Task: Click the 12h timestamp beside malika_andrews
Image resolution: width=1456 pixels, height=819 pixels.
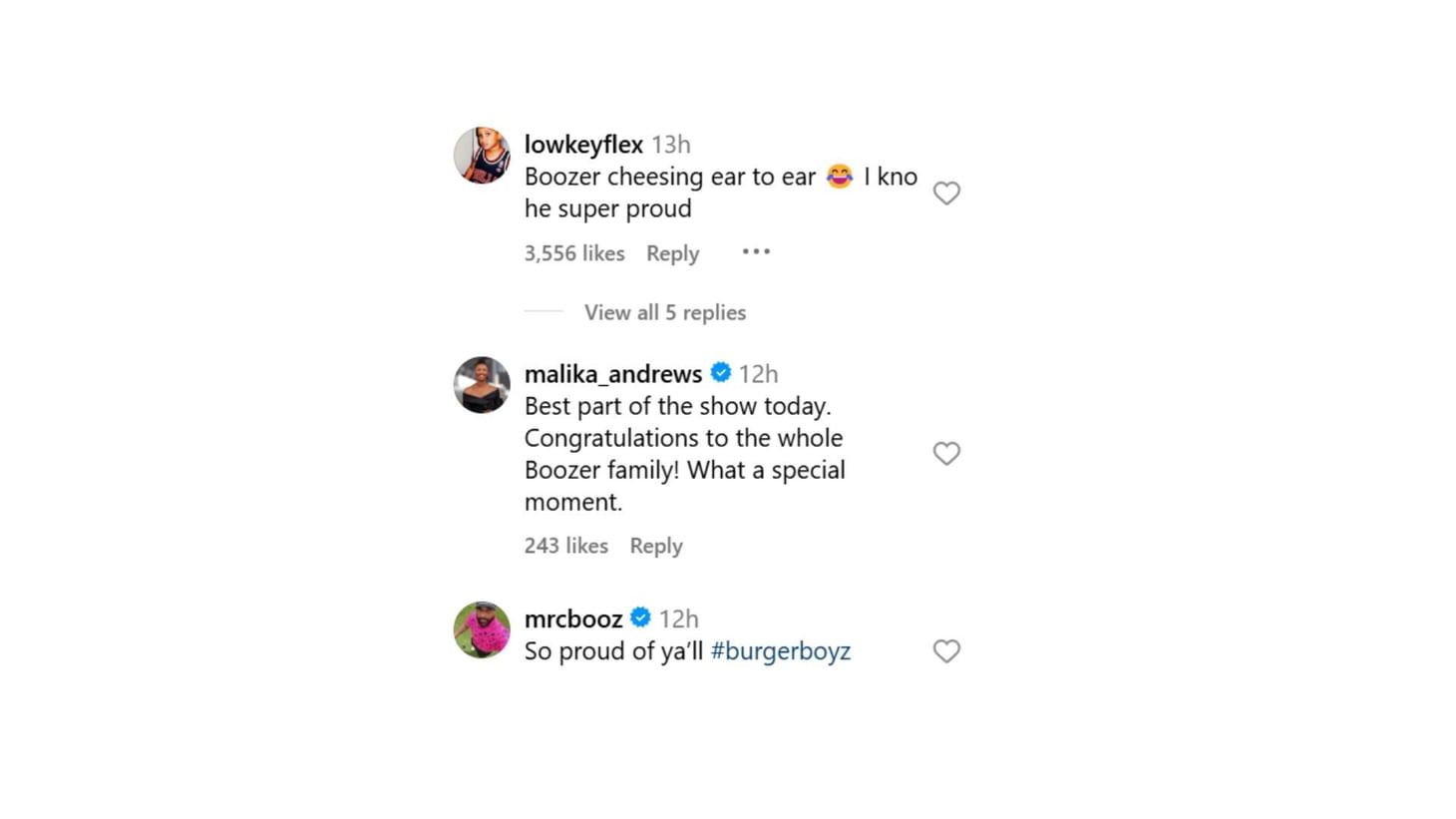Action: [758, 374]
